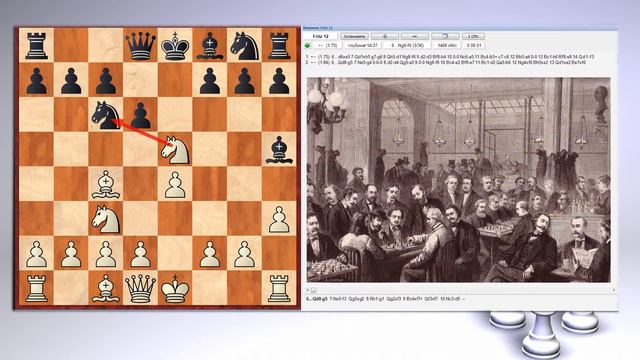640x360 pixels.
Task: Click the empty e7 square
Action: (175, 80)
